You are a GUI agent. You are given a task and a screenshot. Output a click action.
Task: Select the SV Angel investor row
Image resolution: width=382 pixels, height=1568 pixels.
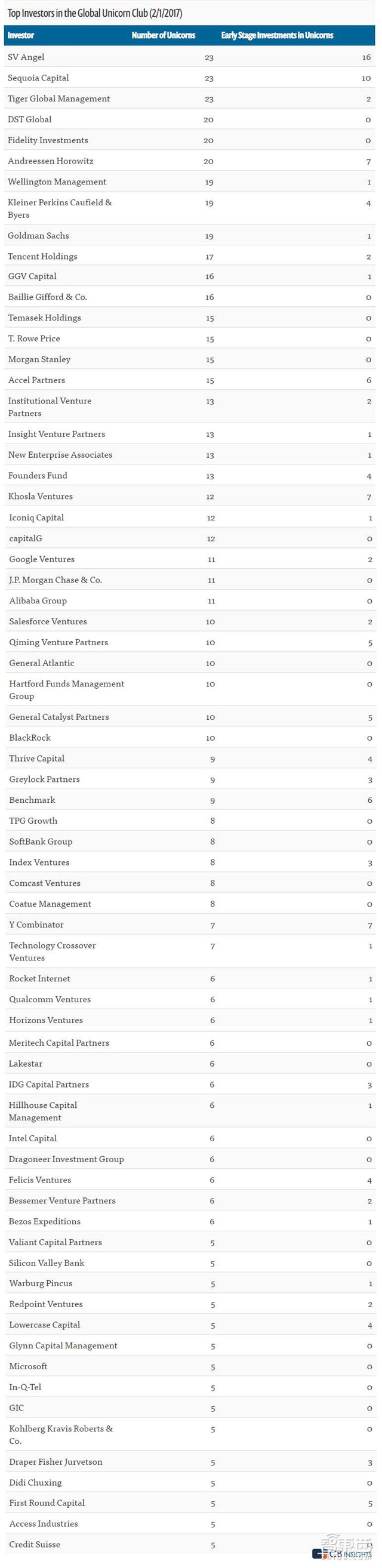(x=26, y=57)
